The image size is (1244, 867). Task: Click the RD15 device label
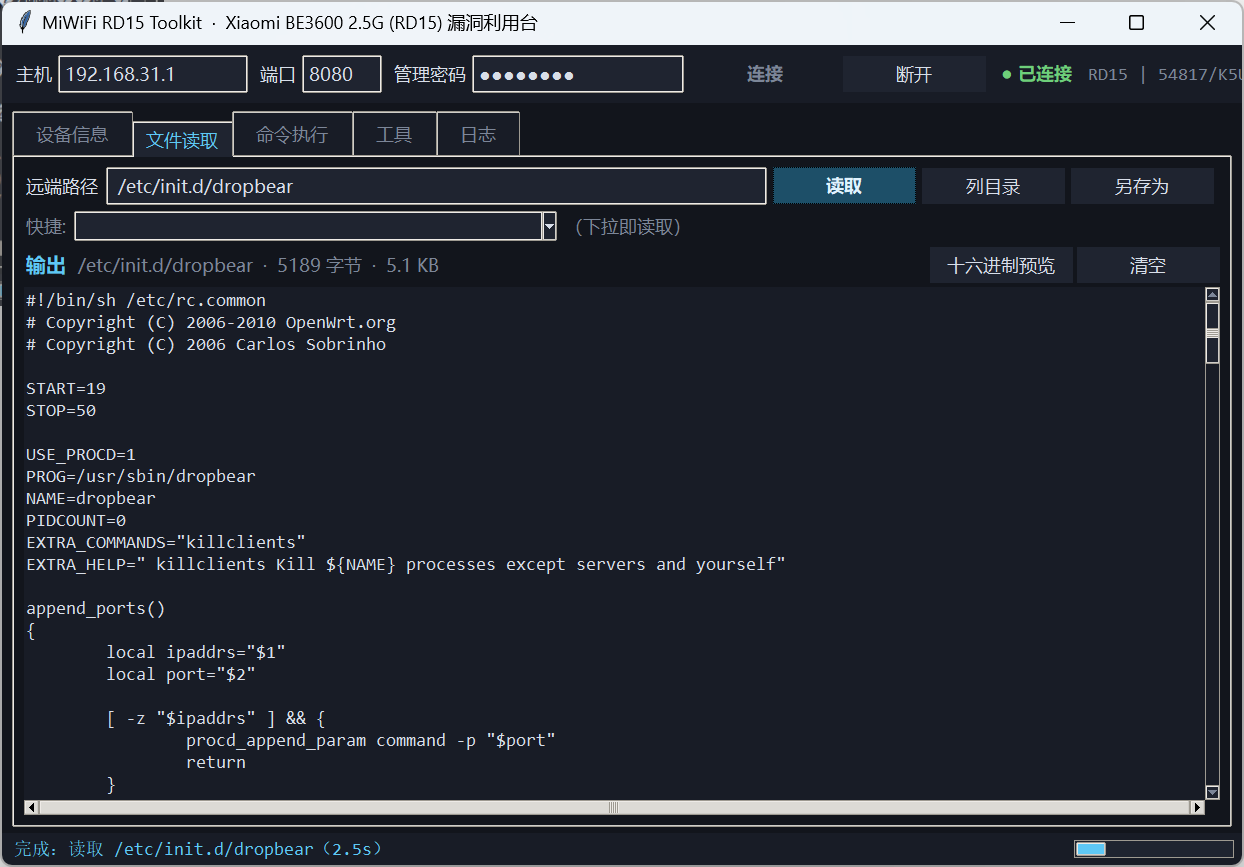[1108, 74]
